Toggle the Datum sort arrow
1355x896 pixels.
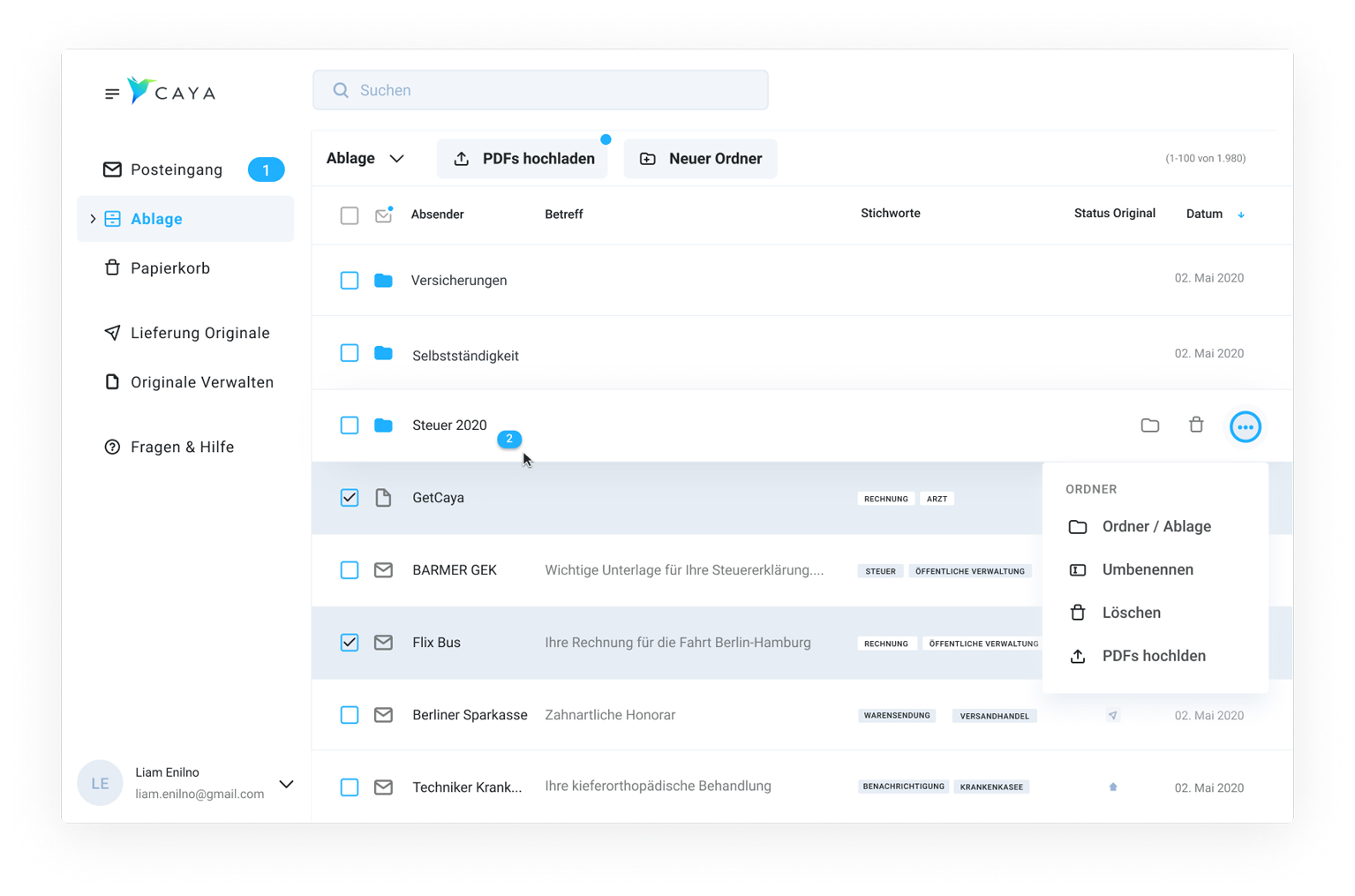click(1241, 215)
